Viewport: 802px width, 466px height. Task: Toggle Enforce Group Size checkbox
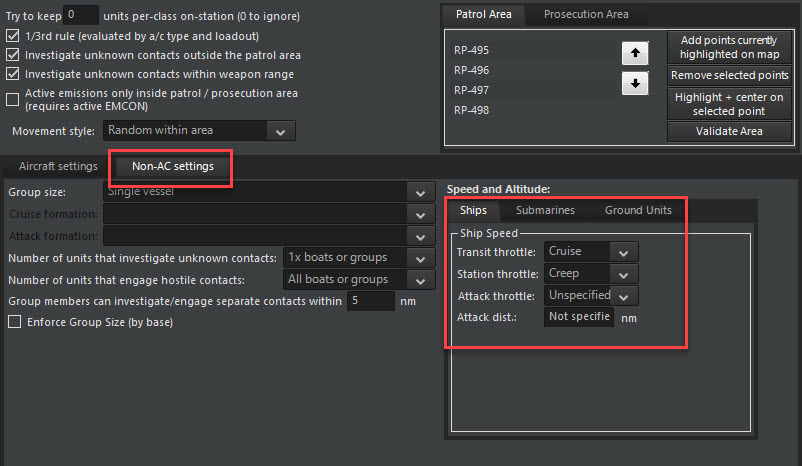[14, 321]
